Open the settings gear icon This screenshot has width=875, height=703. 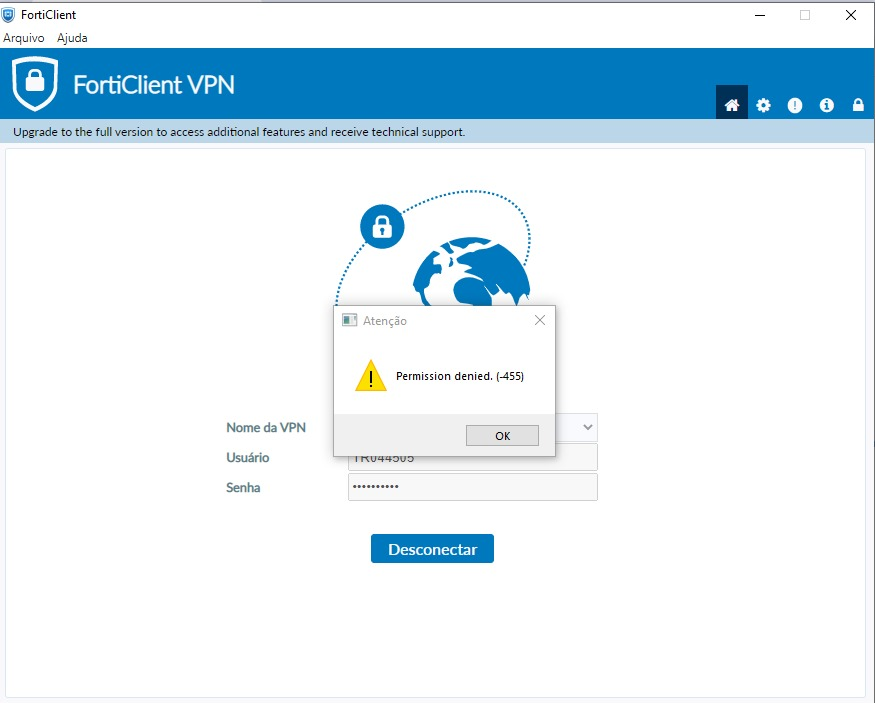coord(763,105)
